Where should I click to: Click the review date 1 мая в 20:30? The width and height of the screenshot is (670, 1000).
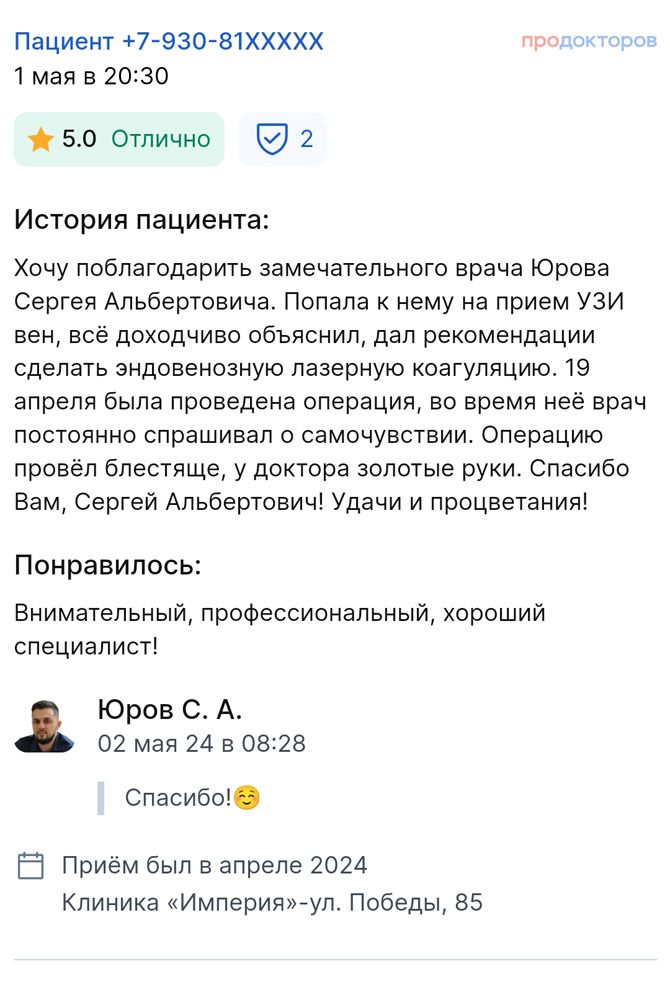pos(91,76)
